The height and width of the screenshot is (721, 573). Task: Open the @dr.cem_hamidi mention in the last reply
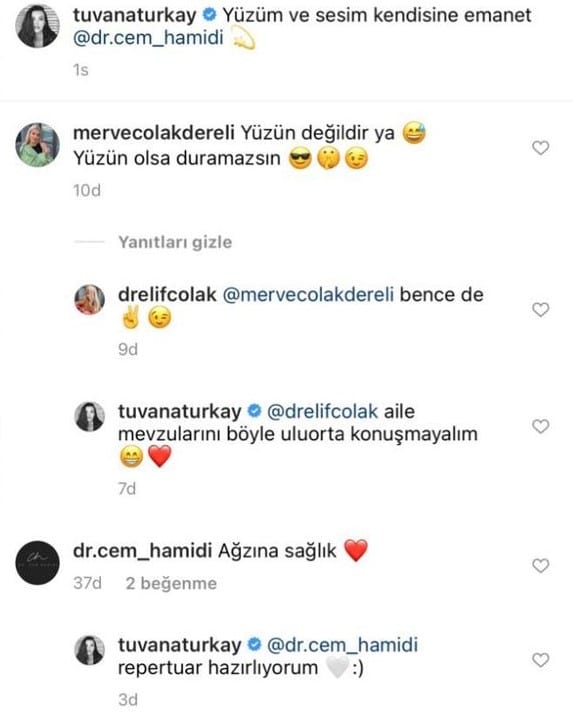tap(342, 645)
